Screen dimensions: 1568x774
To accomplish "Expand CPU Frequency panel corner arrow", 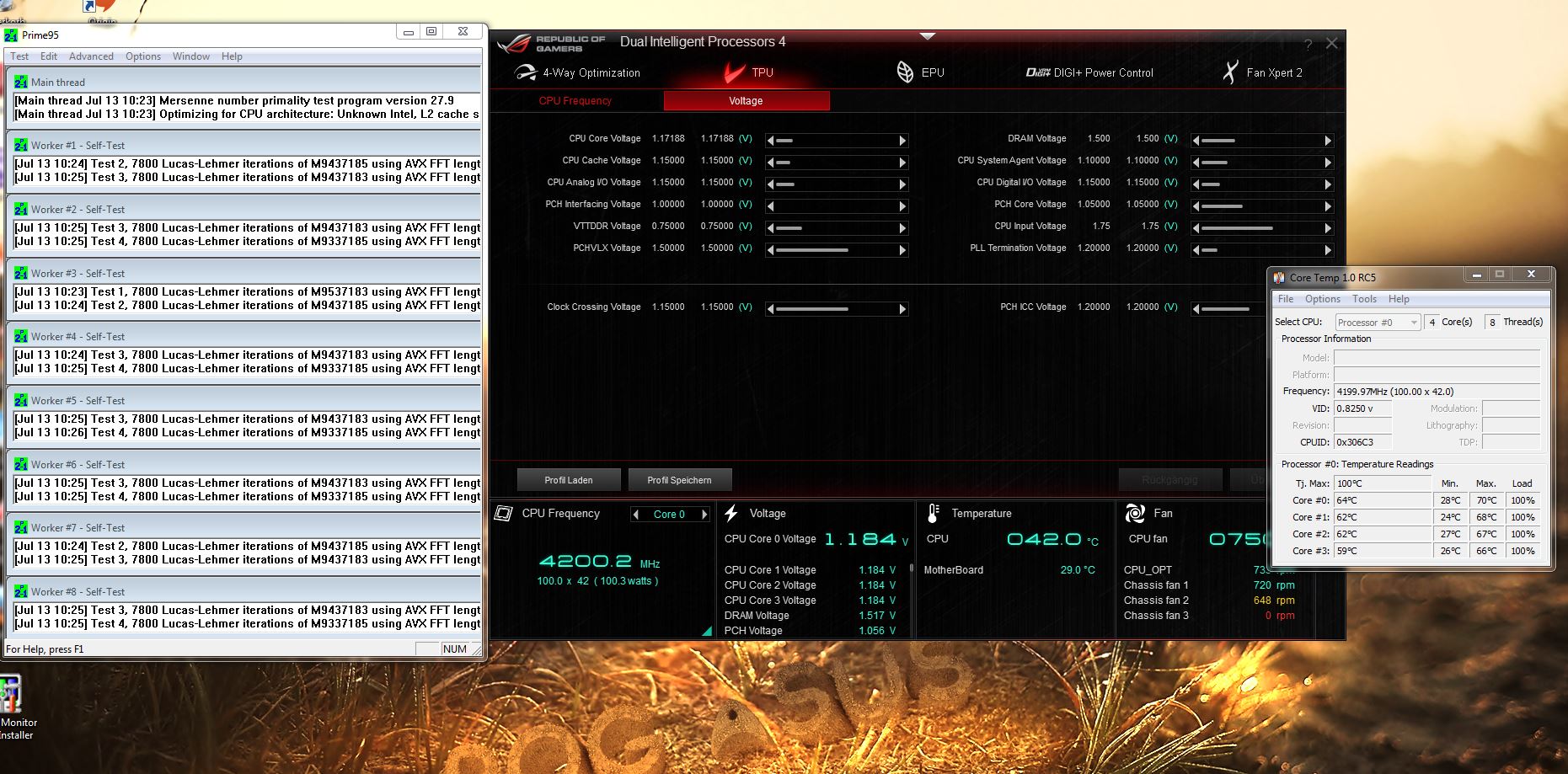I will (x=706, y=631).
